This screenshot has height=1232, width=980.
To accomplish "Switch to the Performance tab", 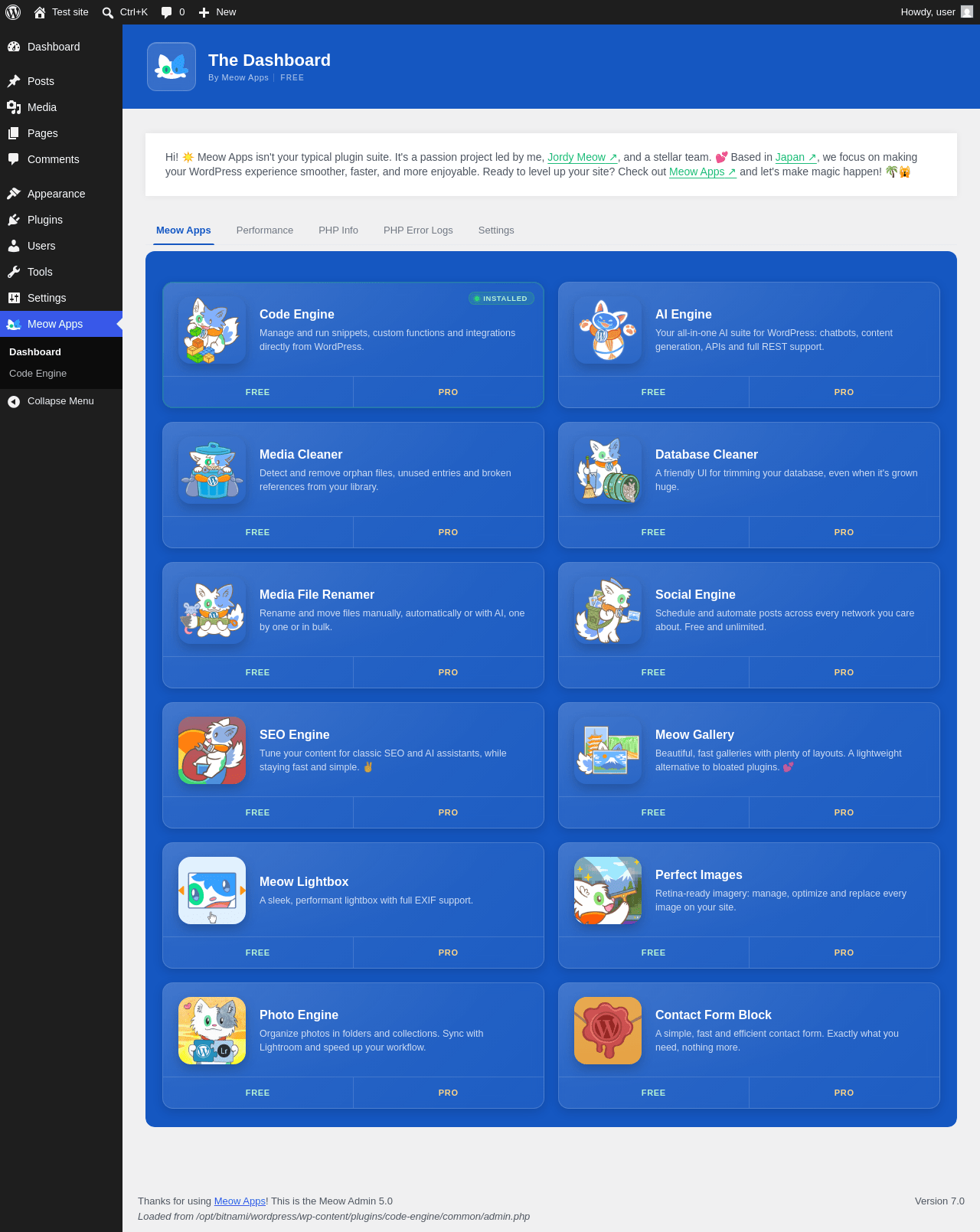I will 265,230.
